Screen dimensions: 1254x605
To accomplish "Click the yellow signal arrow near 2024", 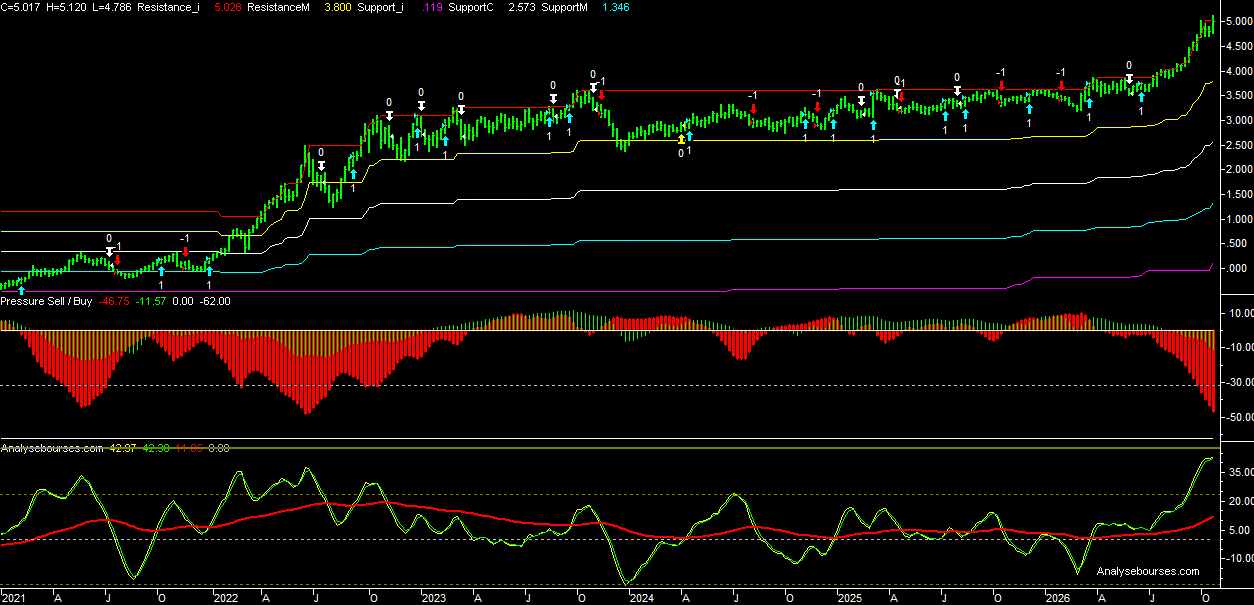I will click(x=681, y=139).
